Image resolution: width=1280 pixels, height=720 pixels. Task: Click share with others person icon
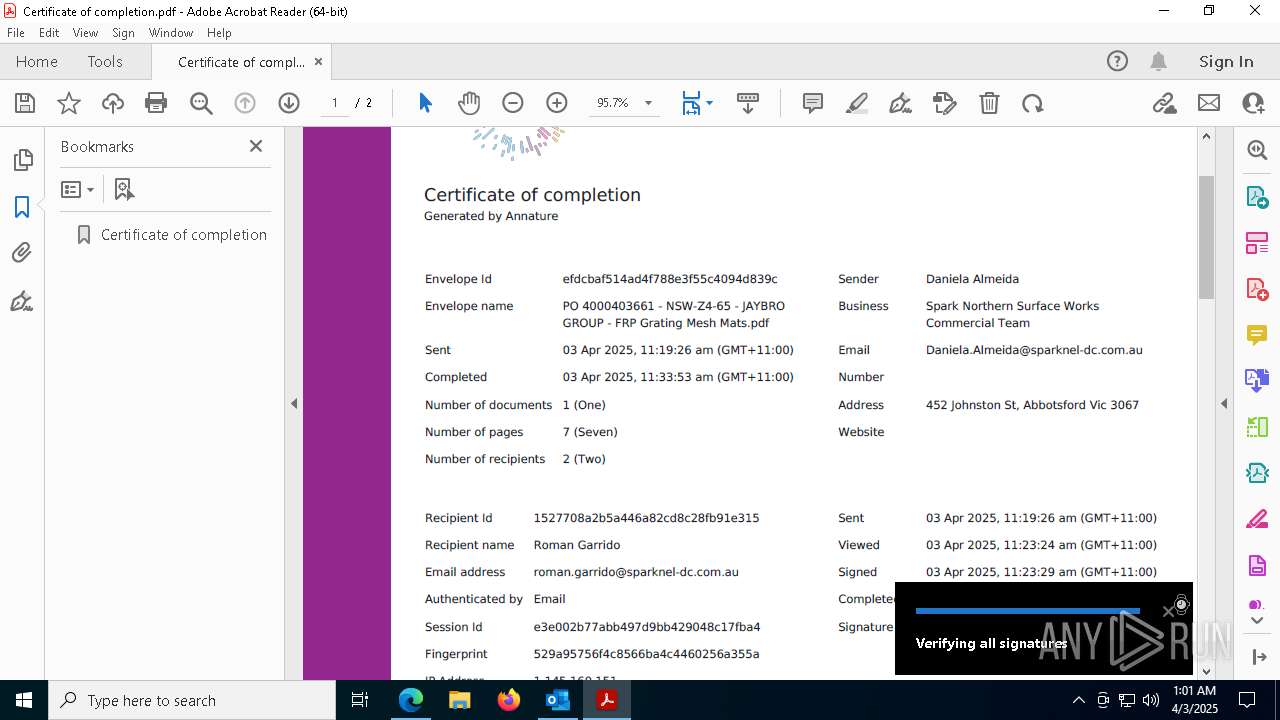point(1252,103)
